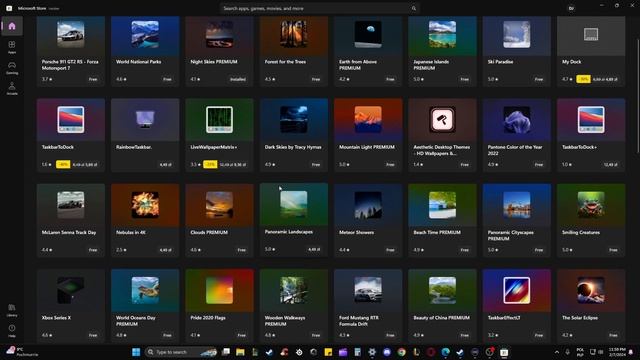Click the Store search field
Image resolution: width=640 pixels, height=360 pixels.
click(320, 8)
